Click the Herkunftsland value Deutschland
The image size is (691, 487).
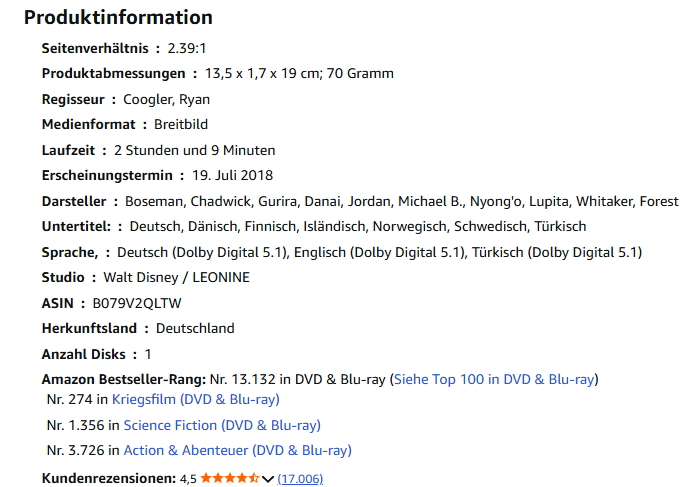pyautogui.click(x=195, y=328)
